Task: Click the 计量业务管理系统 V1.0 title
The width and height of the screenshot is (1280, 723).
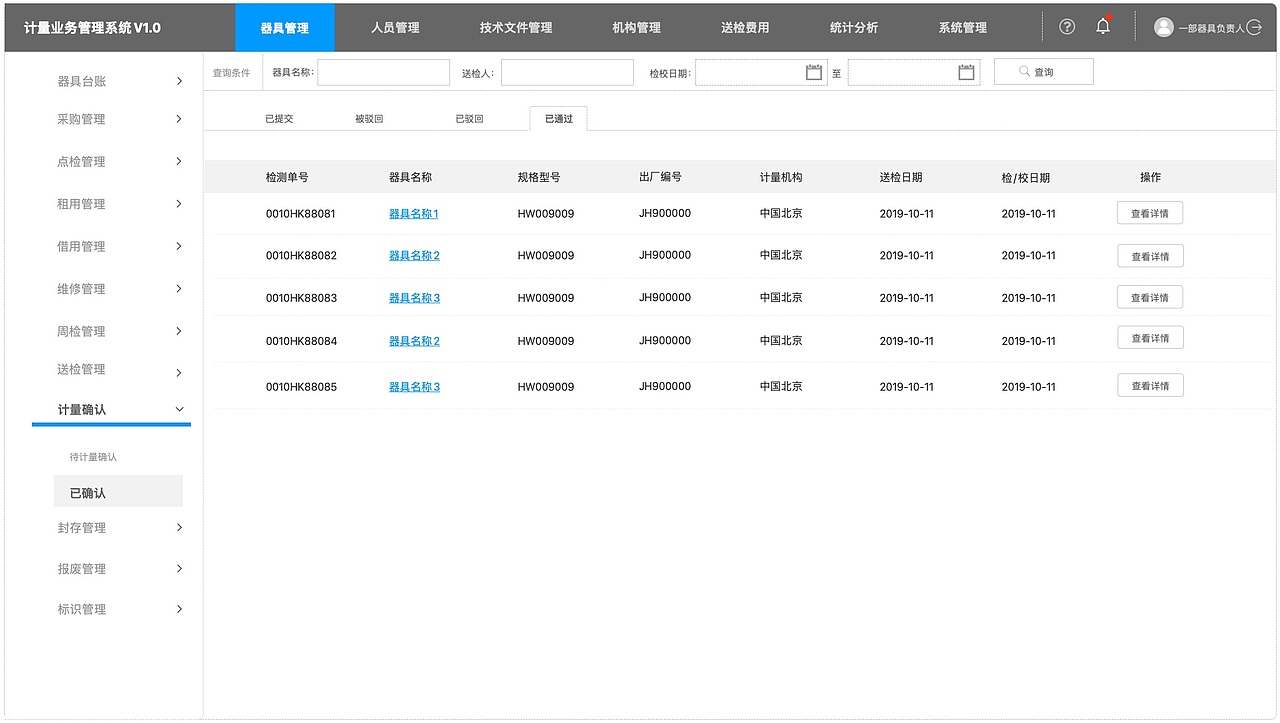Action: [92, 28]
